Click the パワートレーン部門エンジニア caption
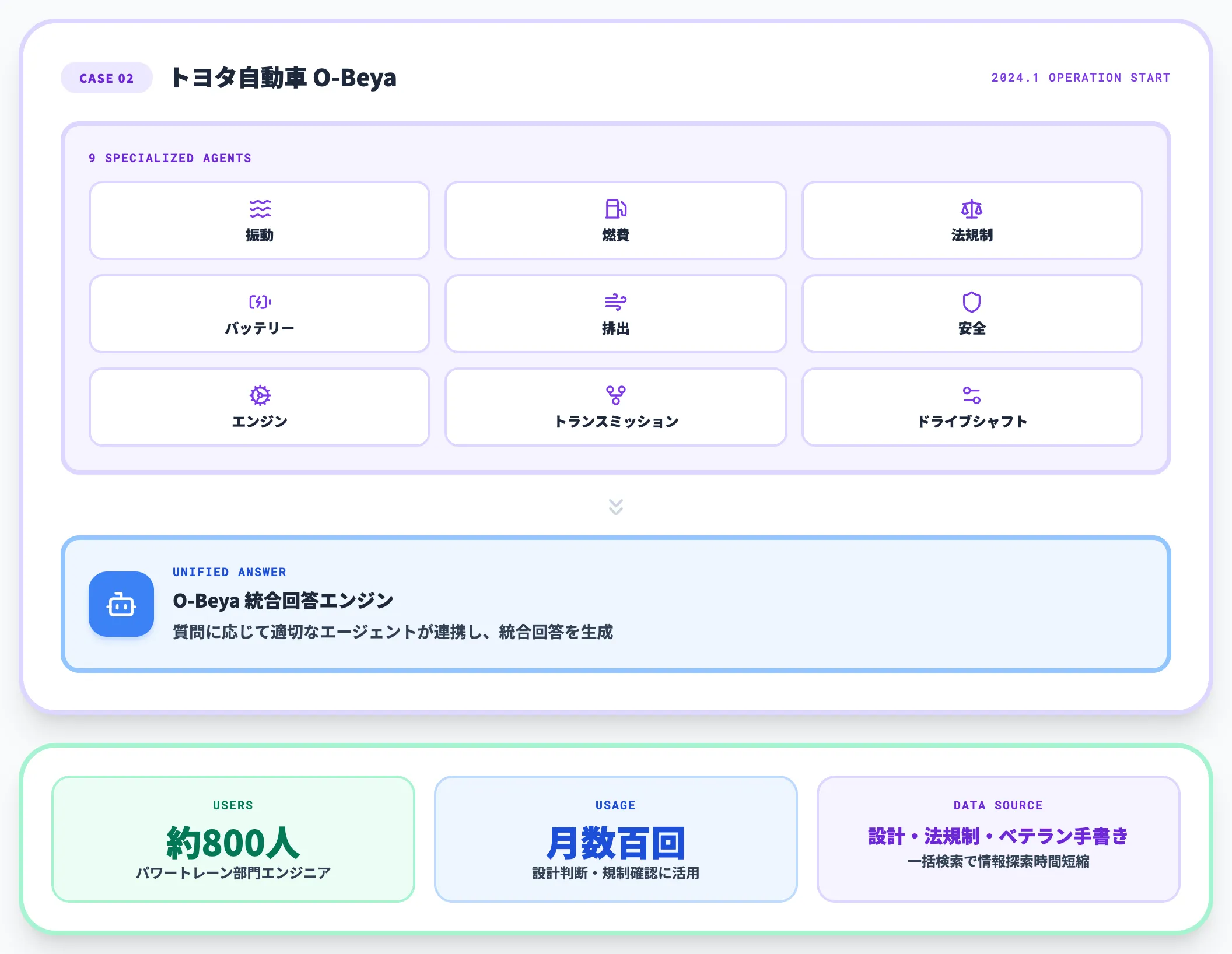 (233, 873)
